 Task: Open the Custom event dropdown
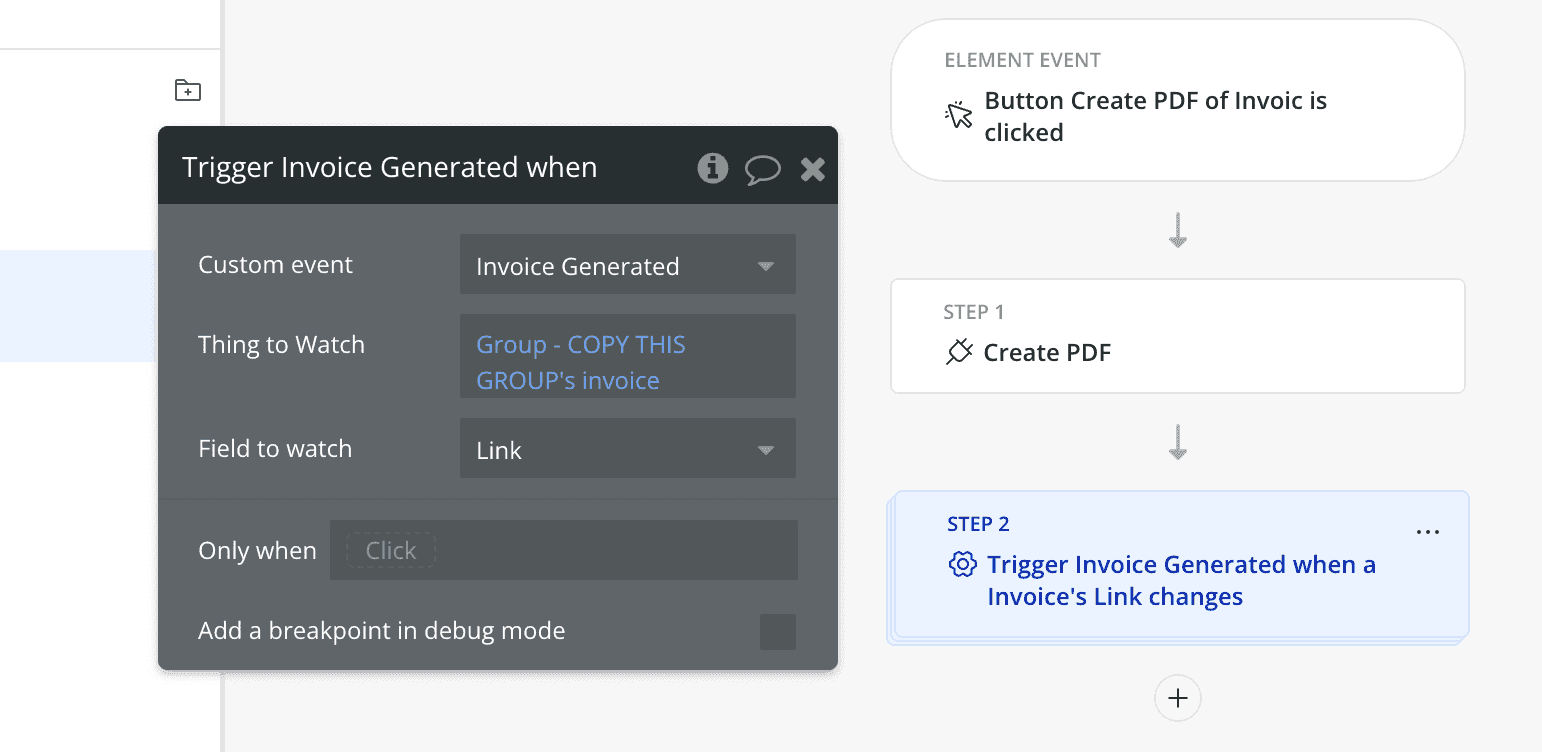(x=627, y=266)
